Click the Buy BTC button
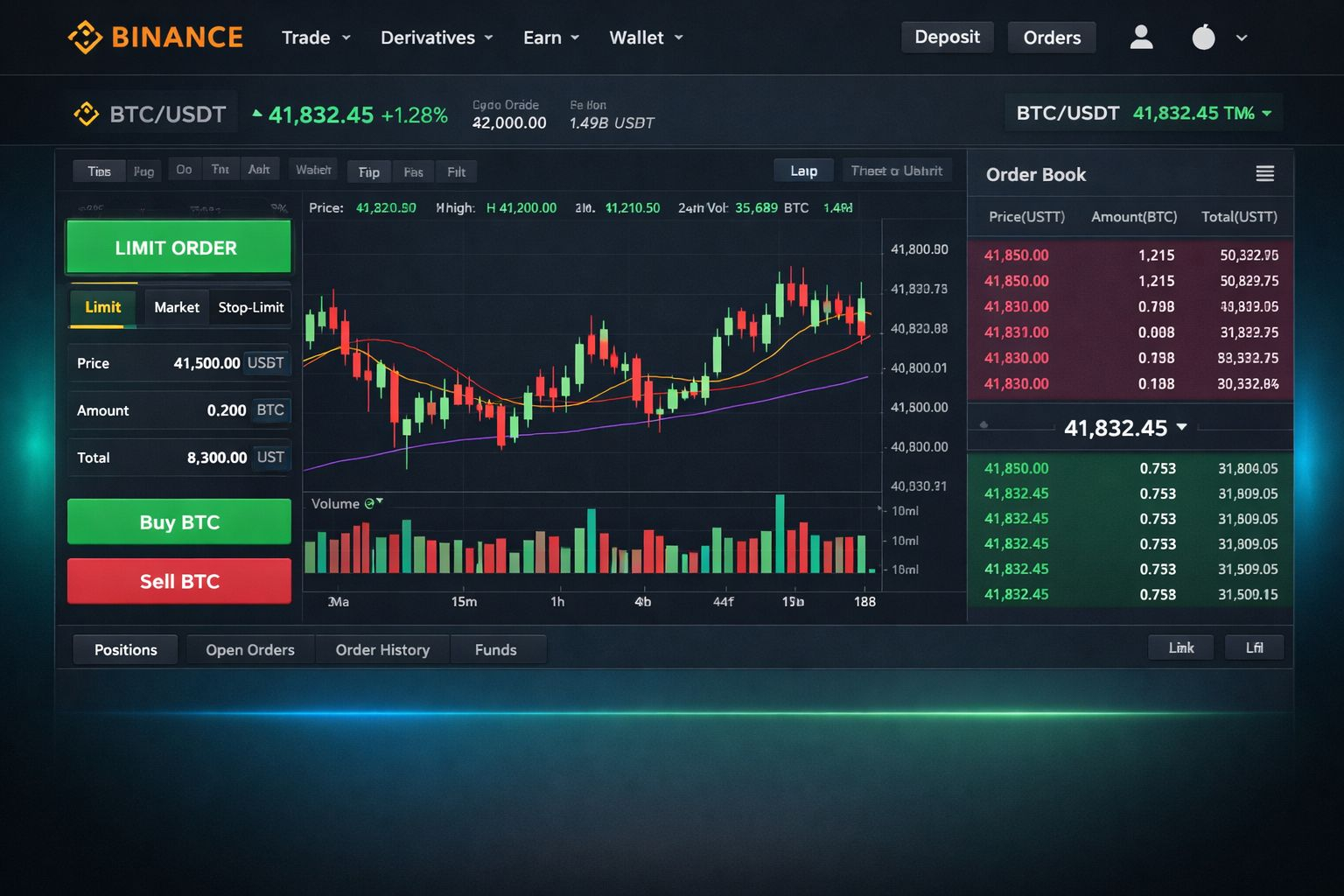1344x896 pixels. [x=179, y=521]
